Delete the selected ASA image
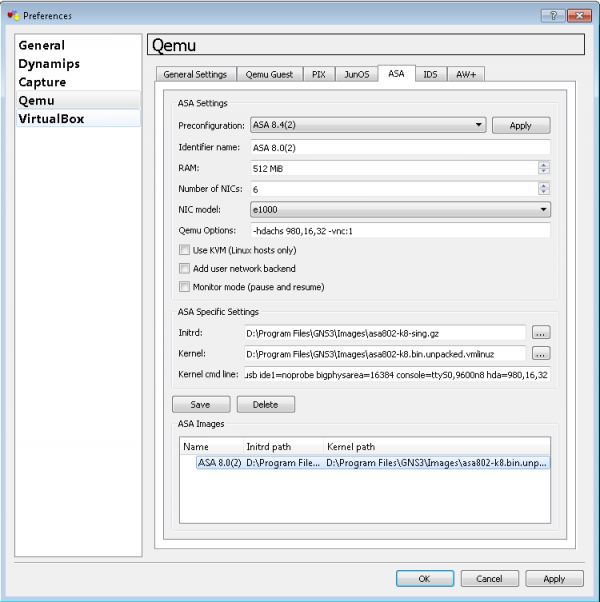 [x=266, y=405]
